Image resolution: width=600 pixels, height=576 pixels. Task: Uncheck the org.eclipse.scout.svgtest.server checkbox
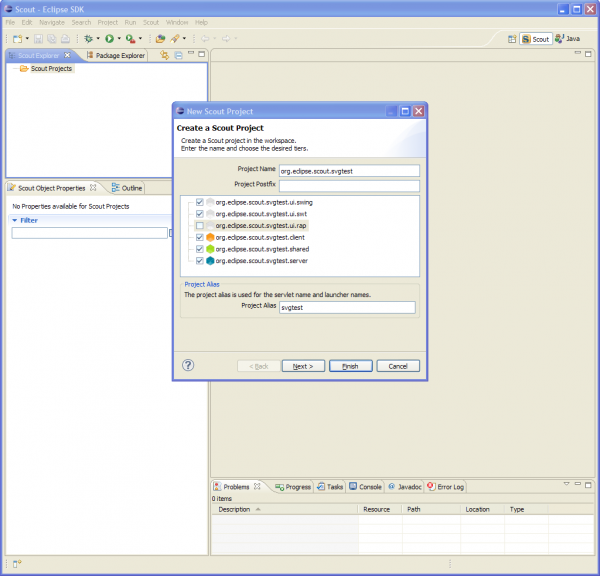[x=199, y=261]
